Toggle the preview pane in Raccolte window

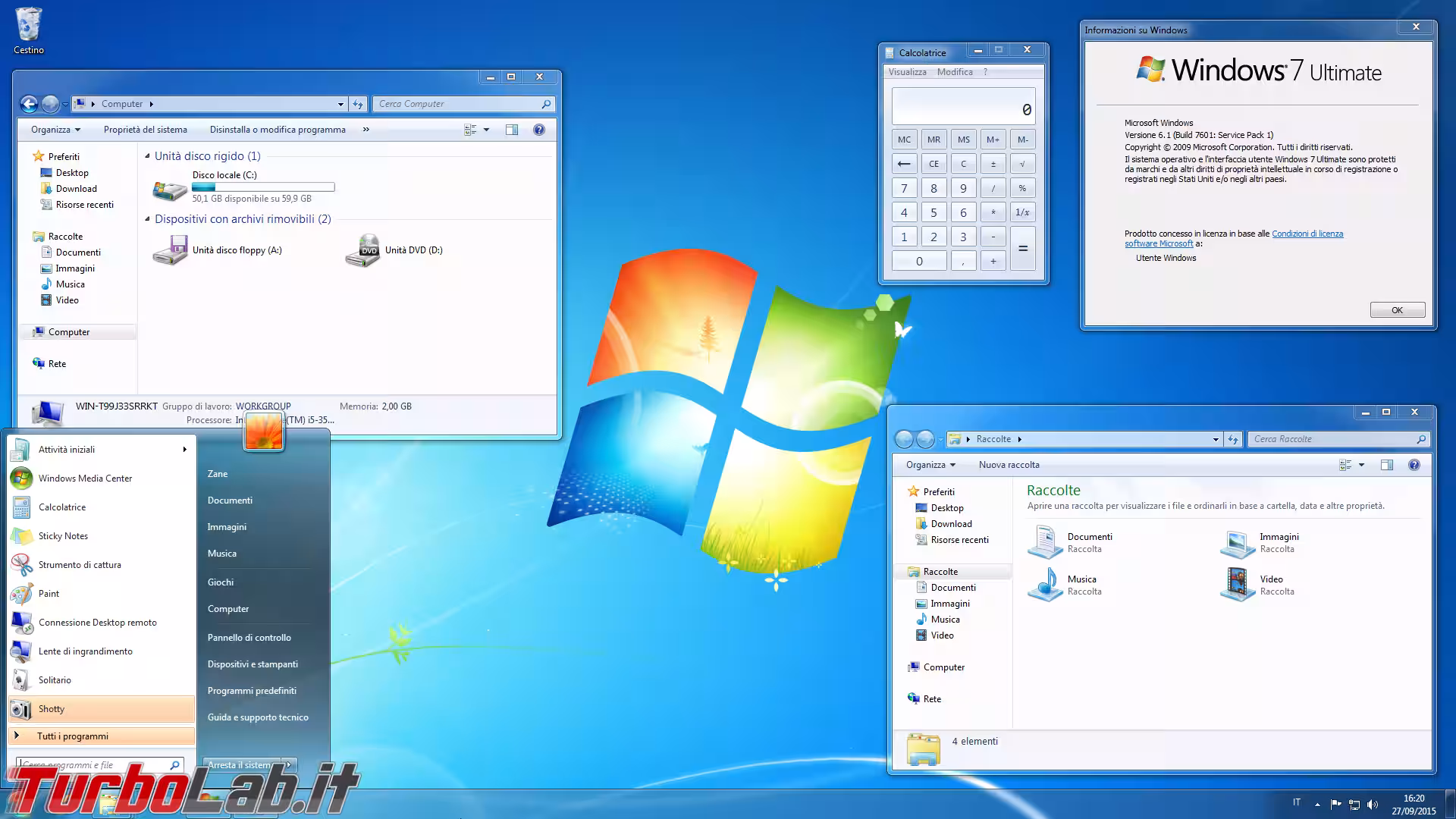tap(1388, 464)
